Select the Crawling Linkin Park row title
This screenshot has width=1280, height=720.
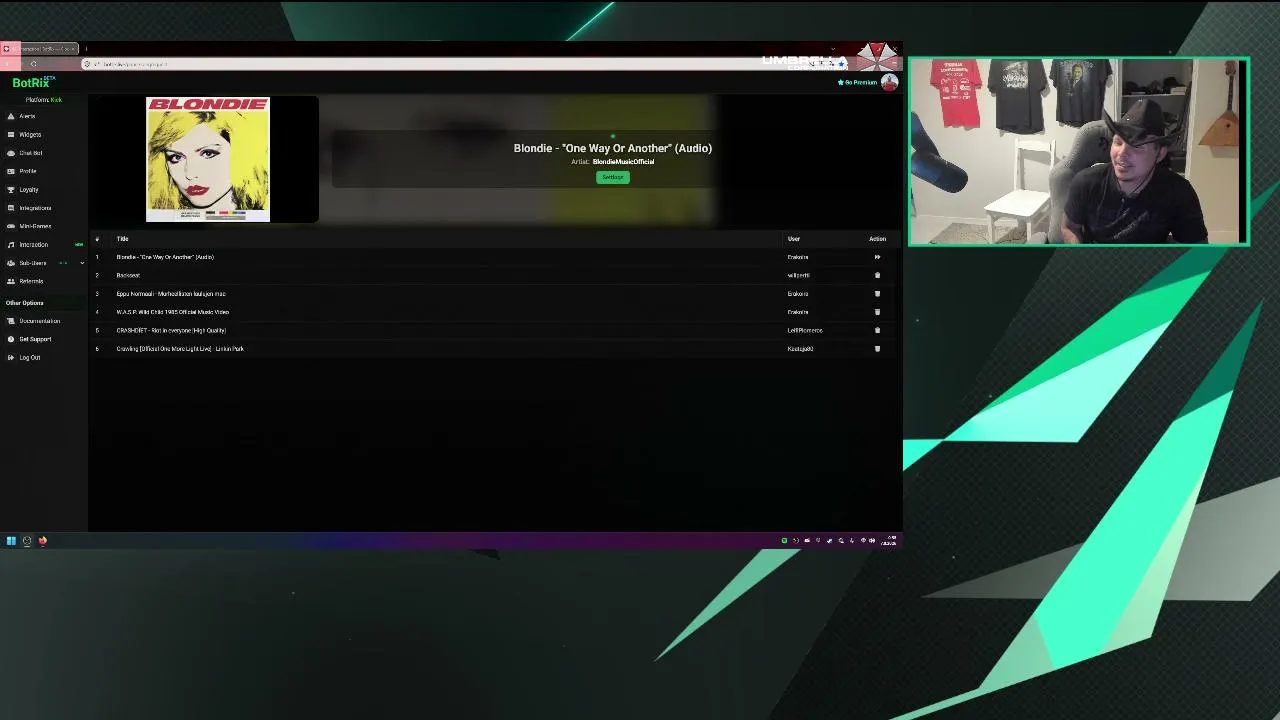click(180, 349)
